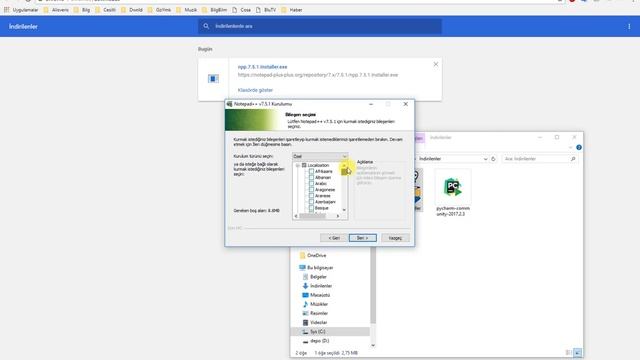This screenshot has width=640, height=360.
Task: Open the Kurulum türünü seçin dropdown
Action: 320,156
